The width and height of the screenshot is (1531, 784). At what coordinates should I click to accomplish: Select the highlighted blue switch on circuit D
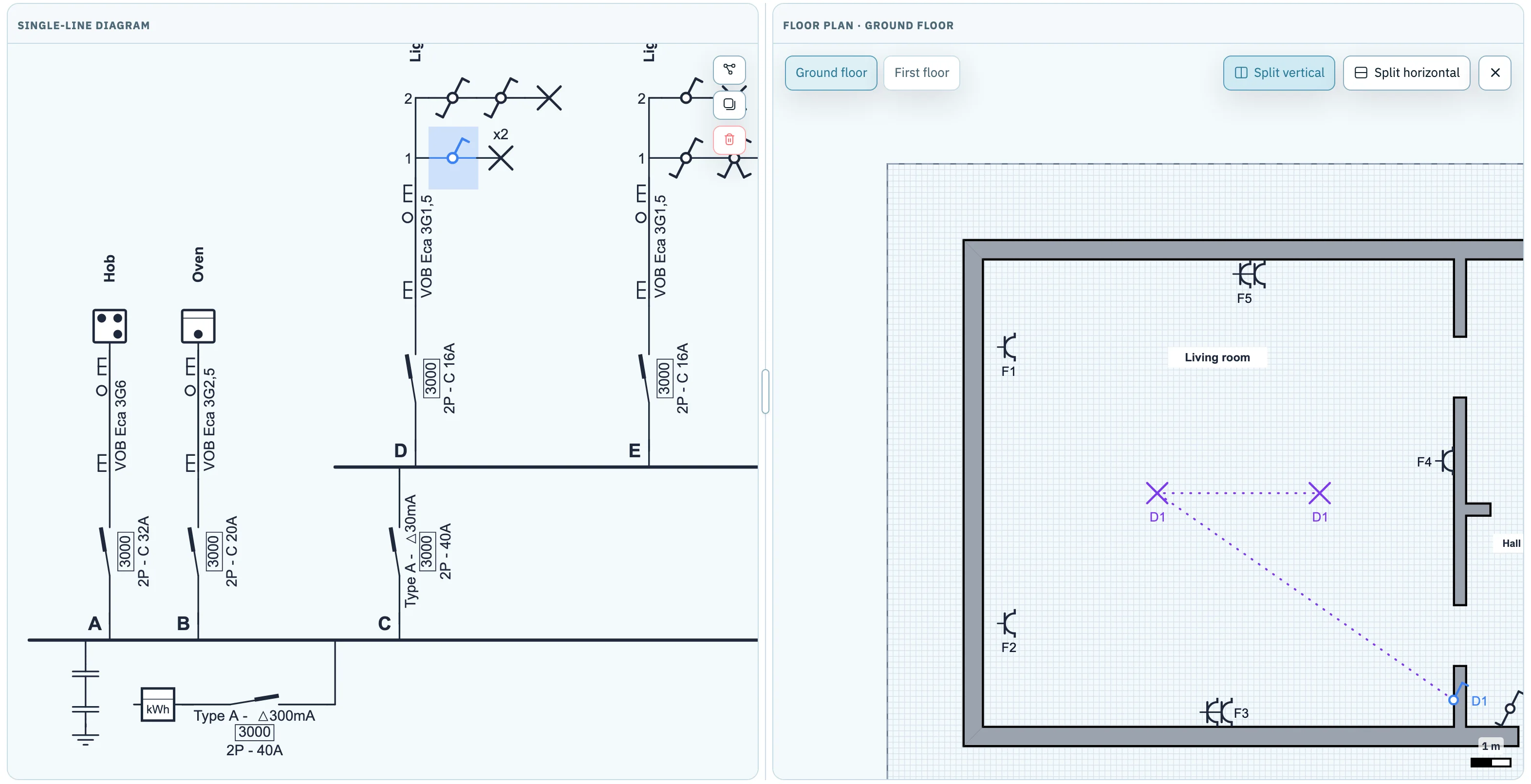[x=453, y=157]
